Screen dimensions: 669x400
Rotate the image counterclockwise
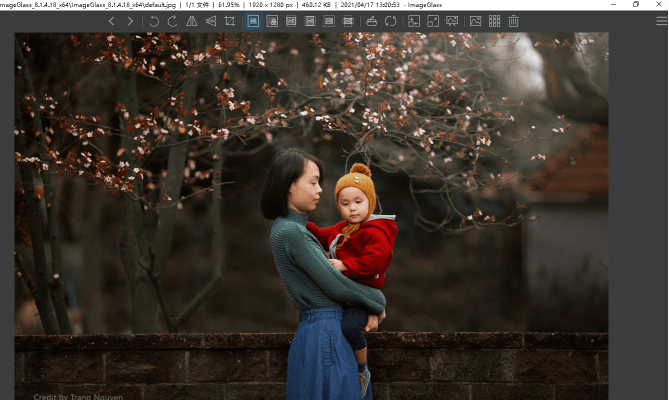[x=153, y=21]
